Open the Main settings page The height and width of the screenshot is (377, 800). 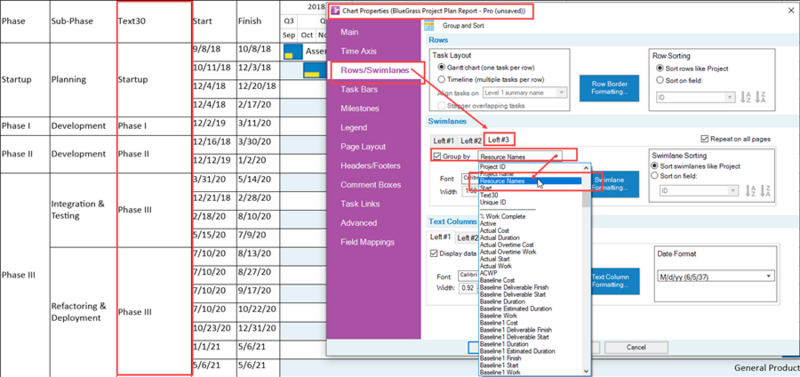point(349,32)
